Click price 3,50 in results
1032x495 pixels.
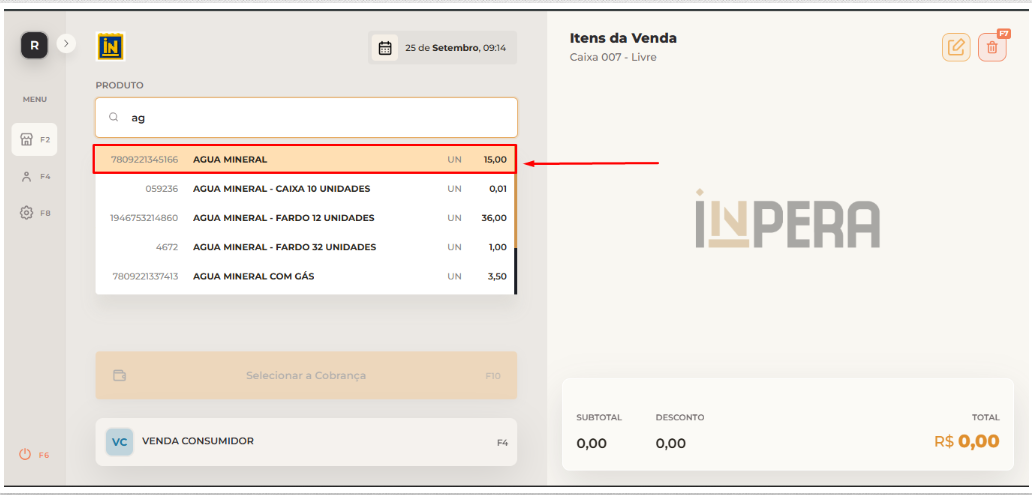[497, 276]
